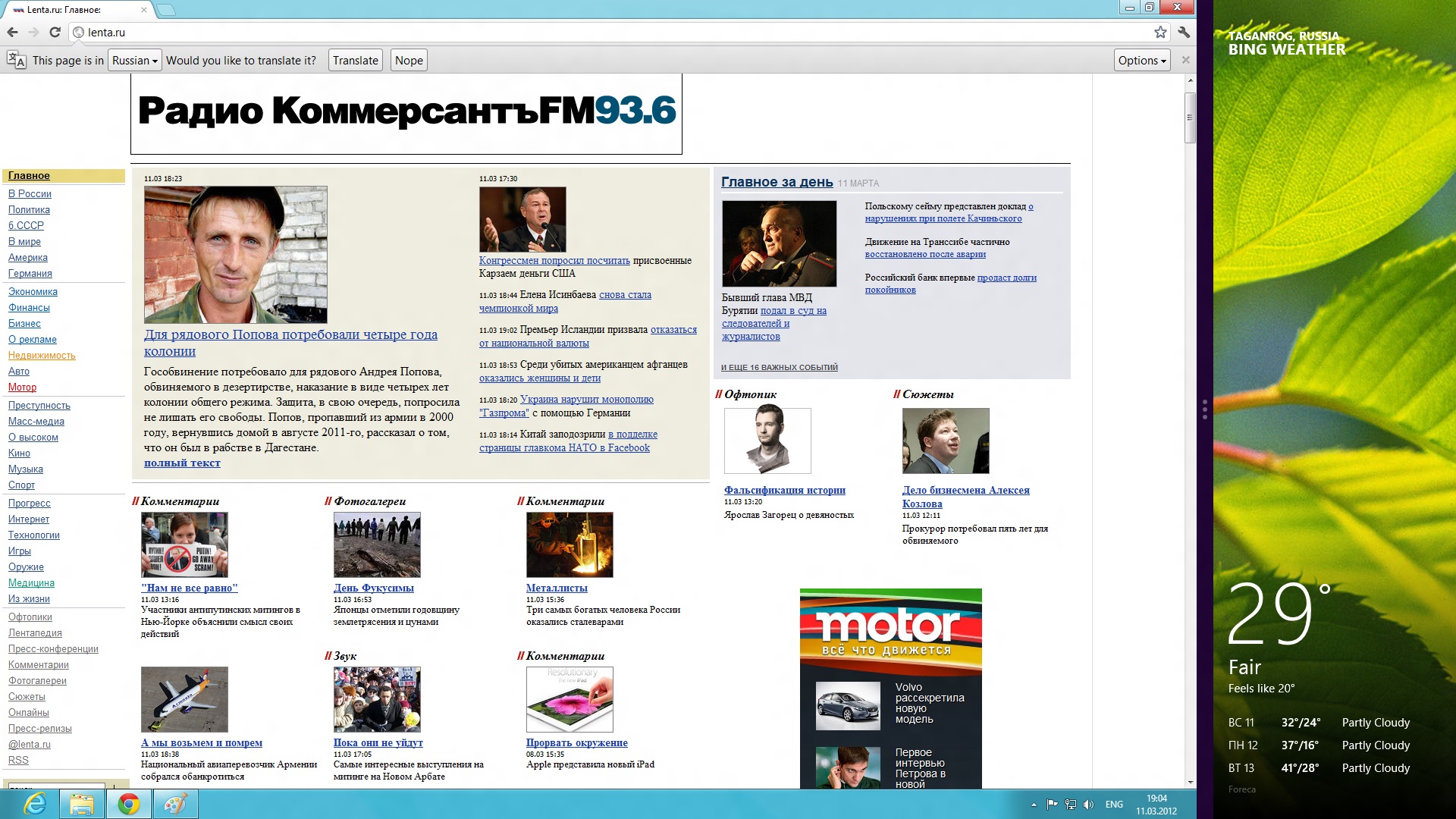Click the Радио КоммерсантъFM 93.6 banner

pyautogui.click(x=406, y=114)
